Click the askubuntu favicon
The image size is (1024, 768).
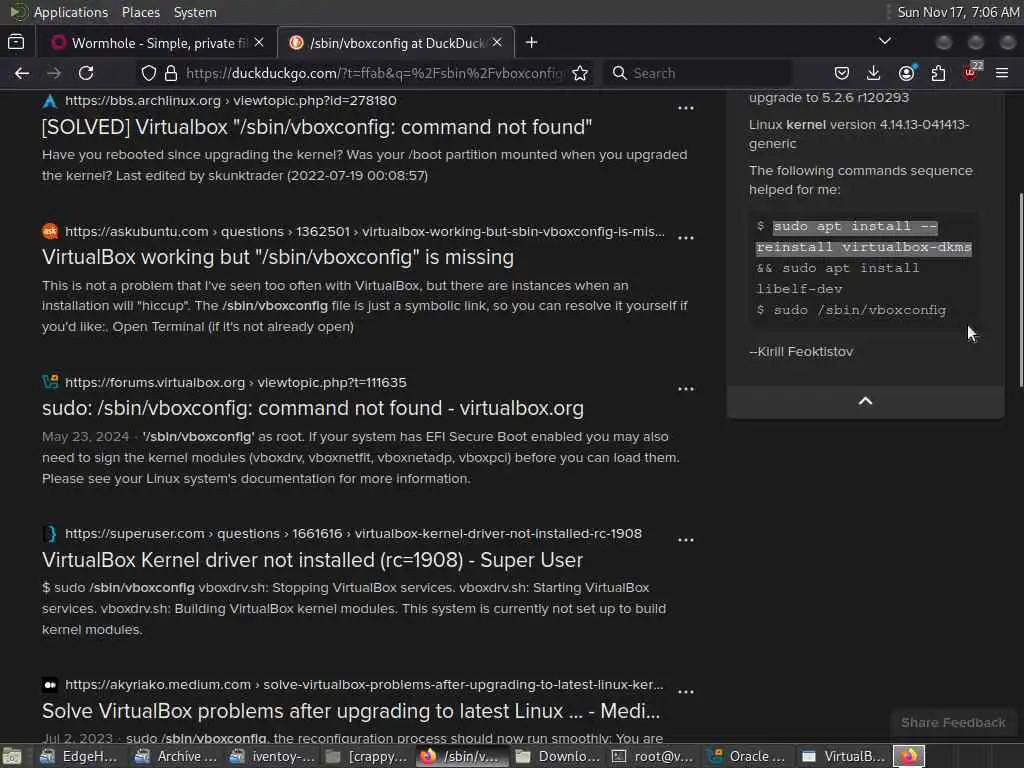pyautogui.click(x=50, y=231)
